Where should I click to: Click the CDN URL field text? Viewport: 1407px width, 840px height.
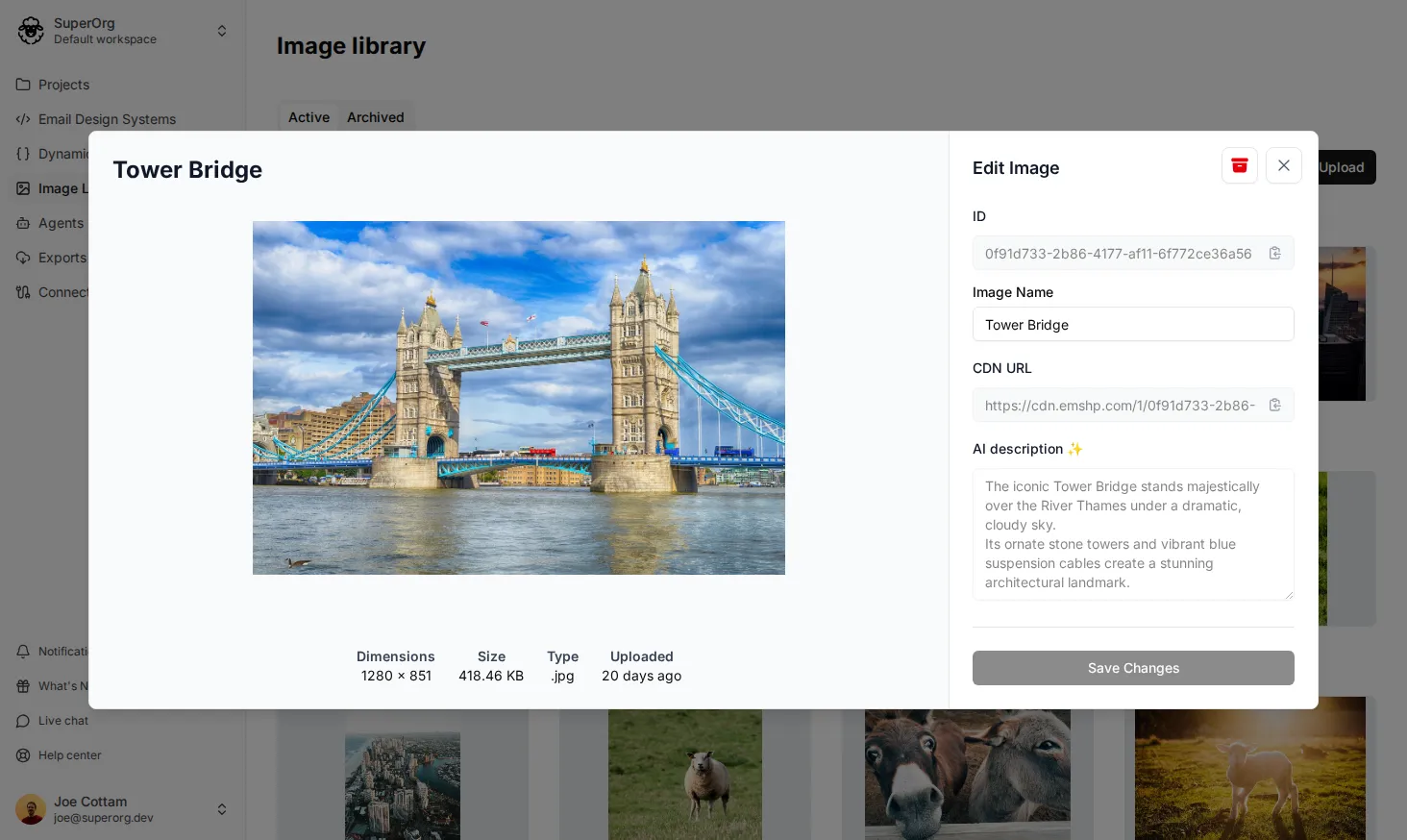coord(1120,406)
